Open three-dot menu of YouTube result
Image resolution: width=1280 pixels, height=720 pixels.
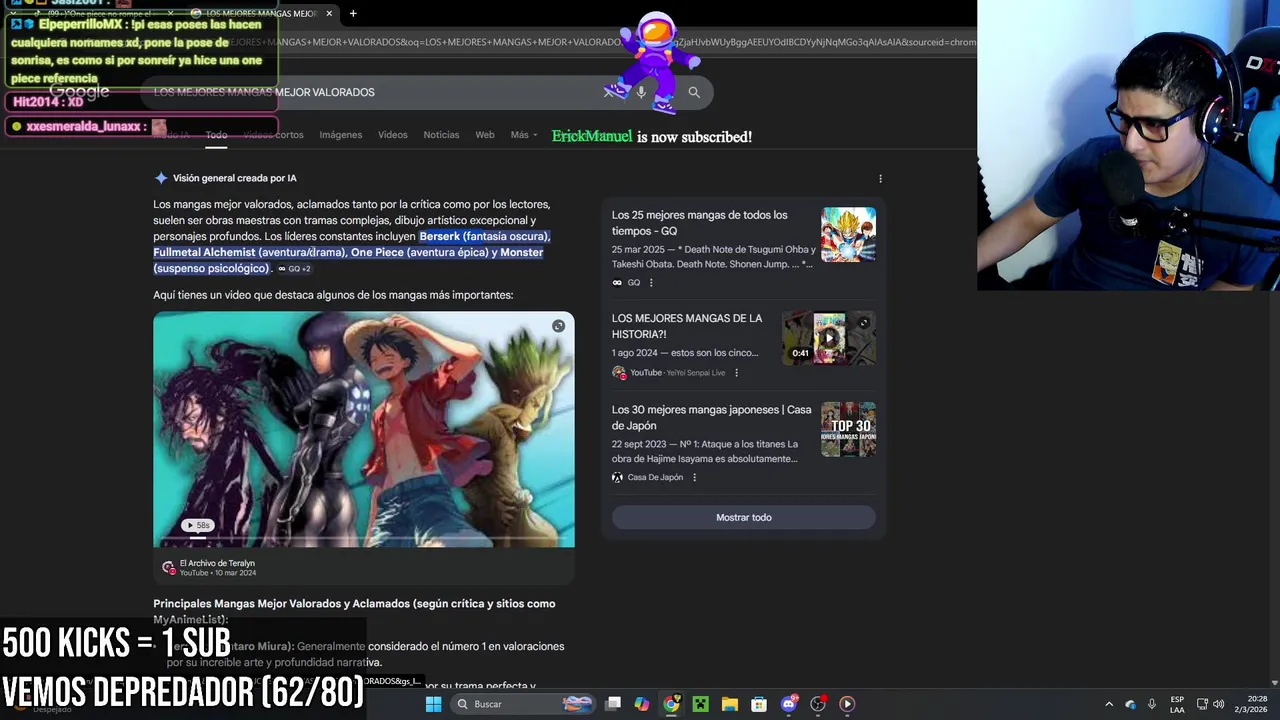pos(736,373)
